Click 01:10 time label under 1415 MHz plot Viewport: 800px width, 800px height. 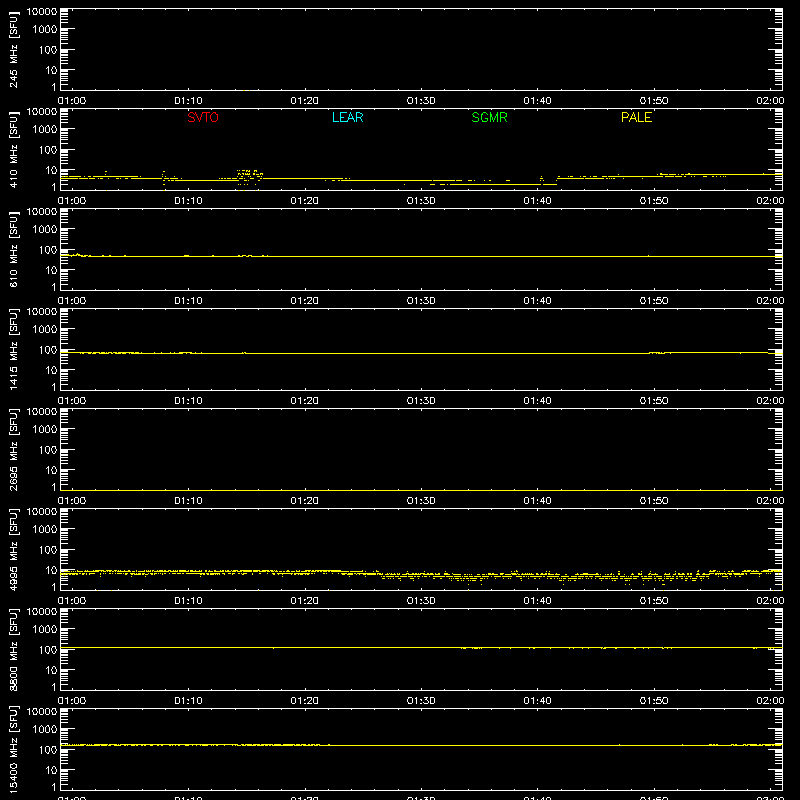coord(188,401)
